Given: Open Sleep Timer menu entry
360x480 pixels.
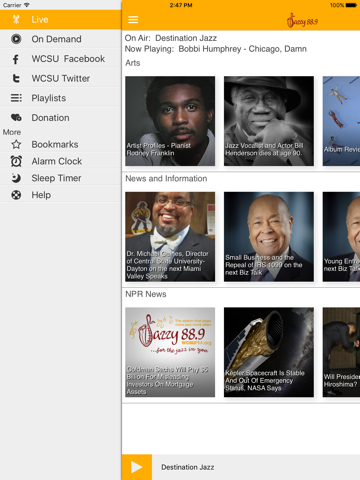Looking at the screenshot, I should click(x=61, y=178).
